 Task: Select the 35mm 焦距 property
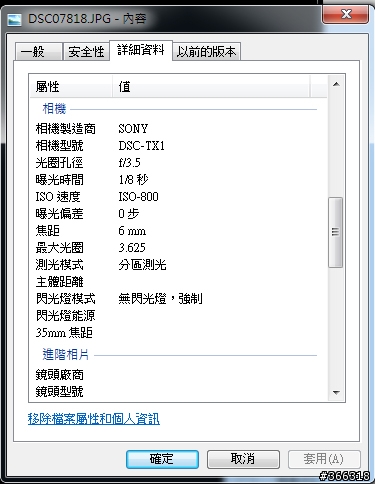[64, 333]
